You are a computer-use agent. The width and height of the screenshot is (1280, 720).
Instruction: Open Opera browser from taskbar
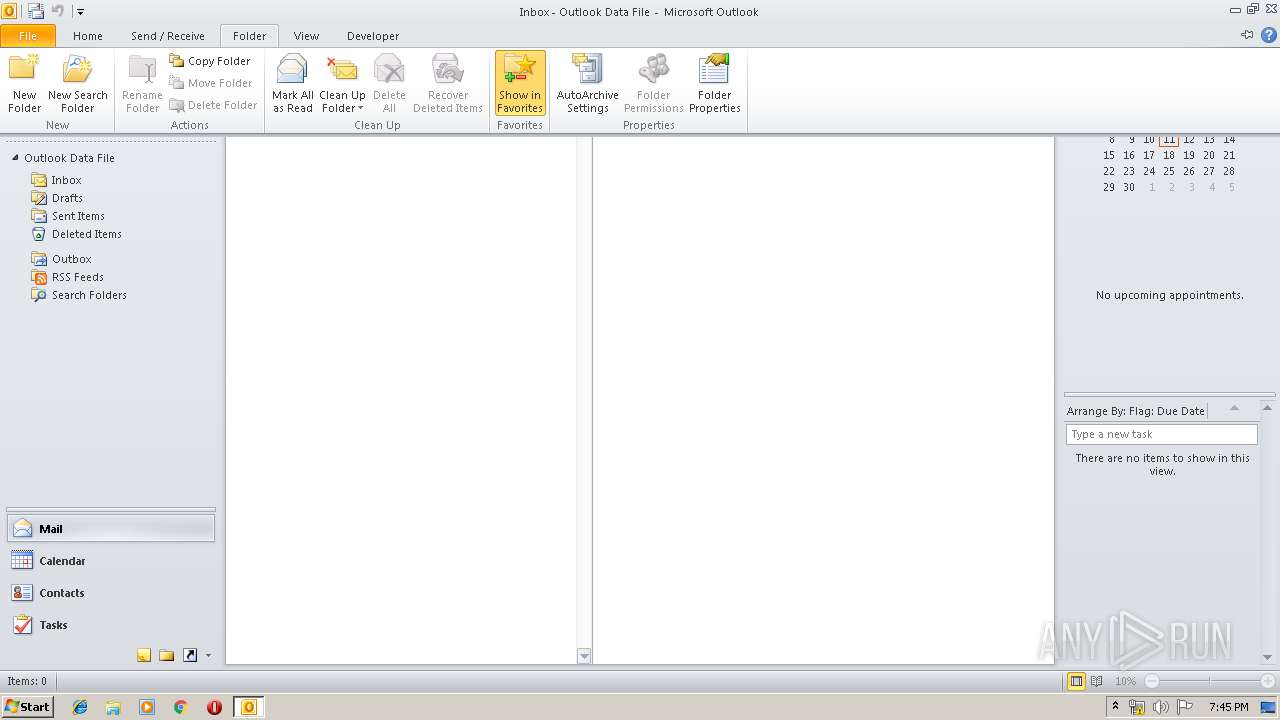tap(214, 707)
